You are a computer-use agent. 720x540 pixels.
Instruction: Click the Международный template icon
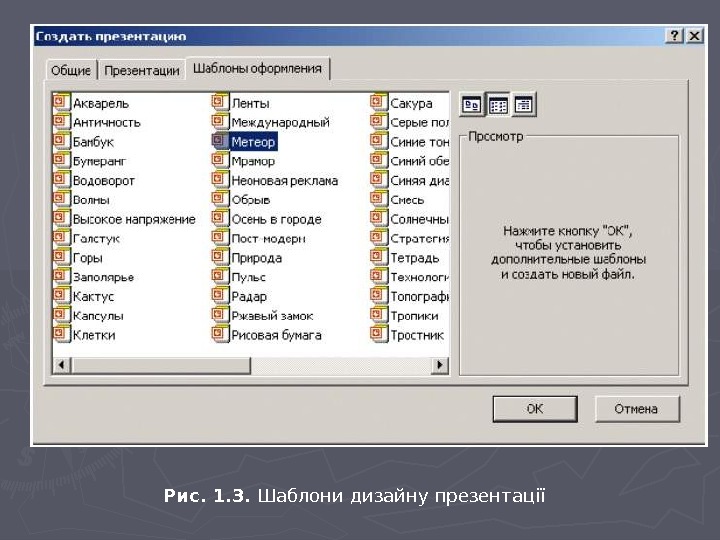220,122
